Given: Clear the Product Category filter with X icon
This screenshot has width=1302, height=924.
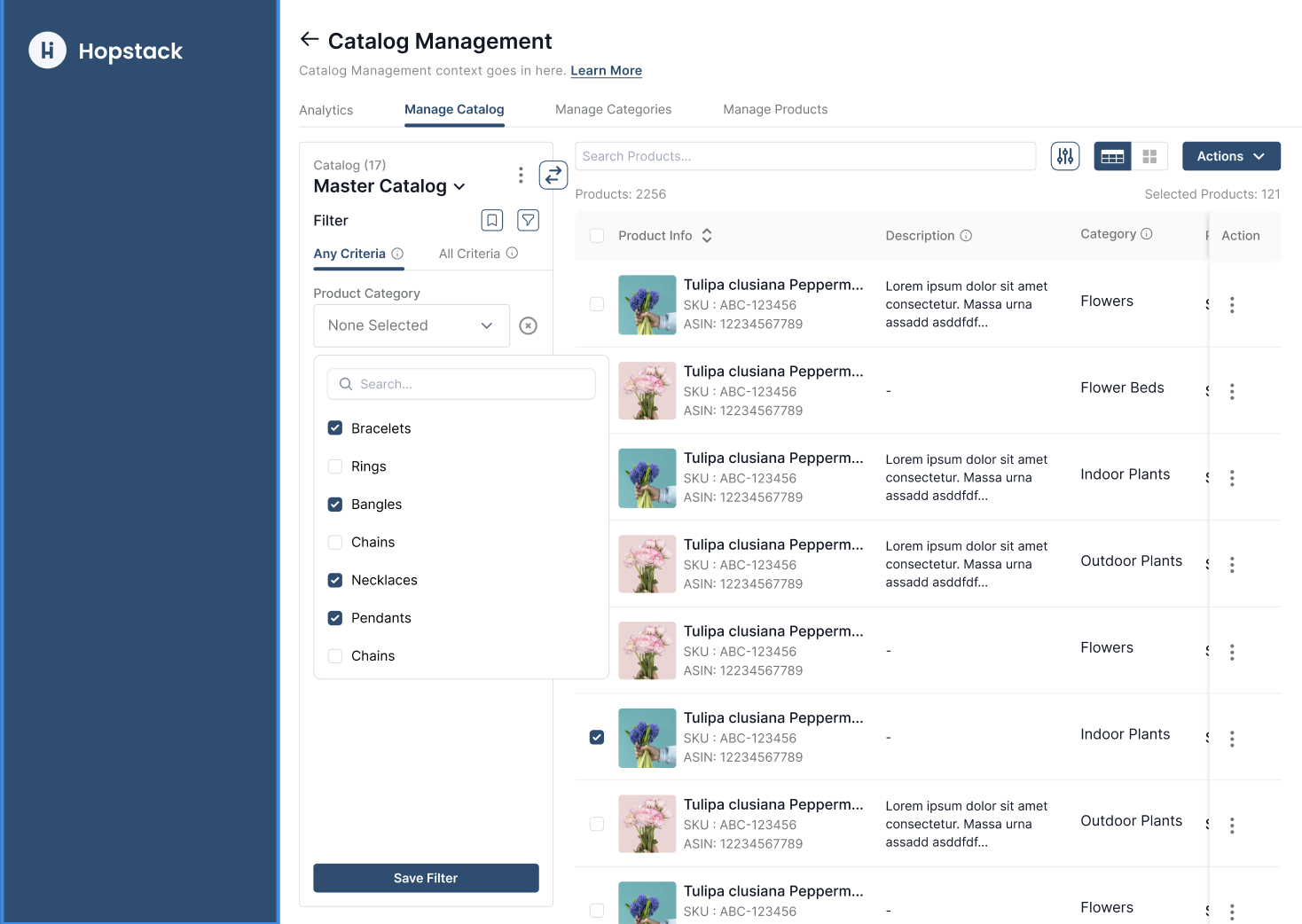Looking at the screenshot, I should (x=528, y=325).
